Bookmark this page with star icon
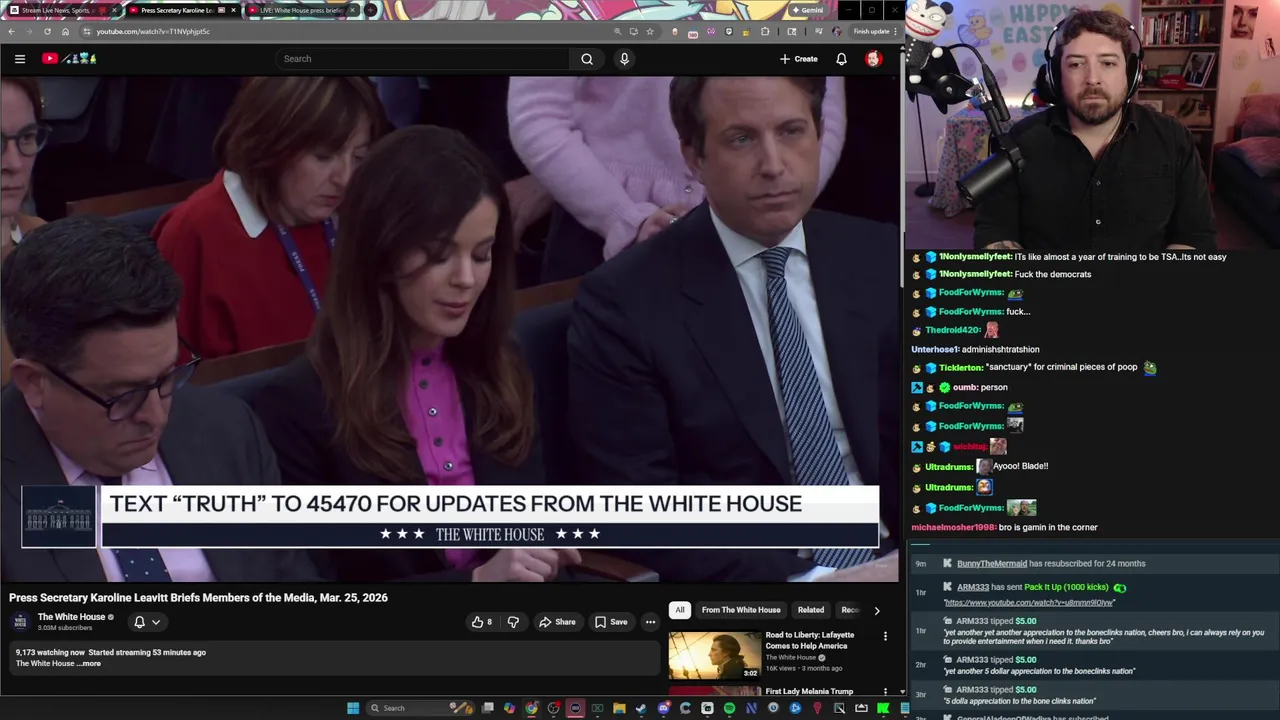 (x=650, y=31)
